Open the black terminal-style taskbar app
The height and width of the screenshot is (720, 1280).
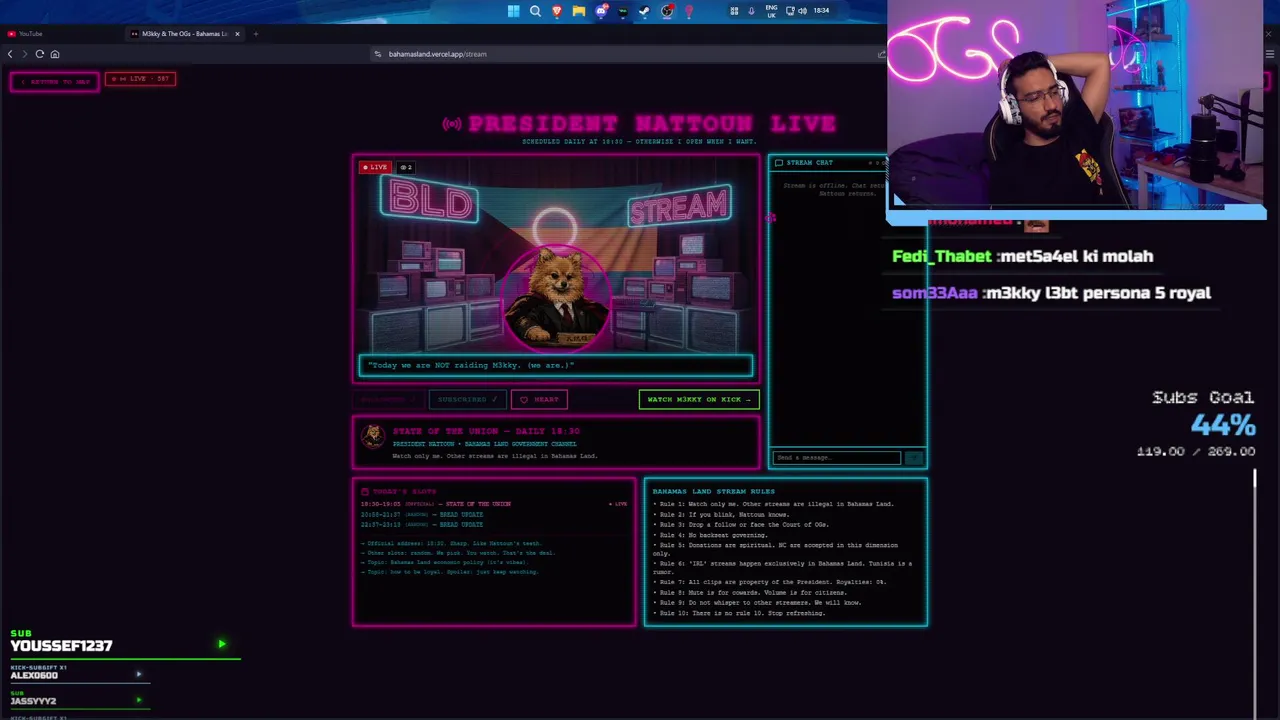[x=623, y=11]
